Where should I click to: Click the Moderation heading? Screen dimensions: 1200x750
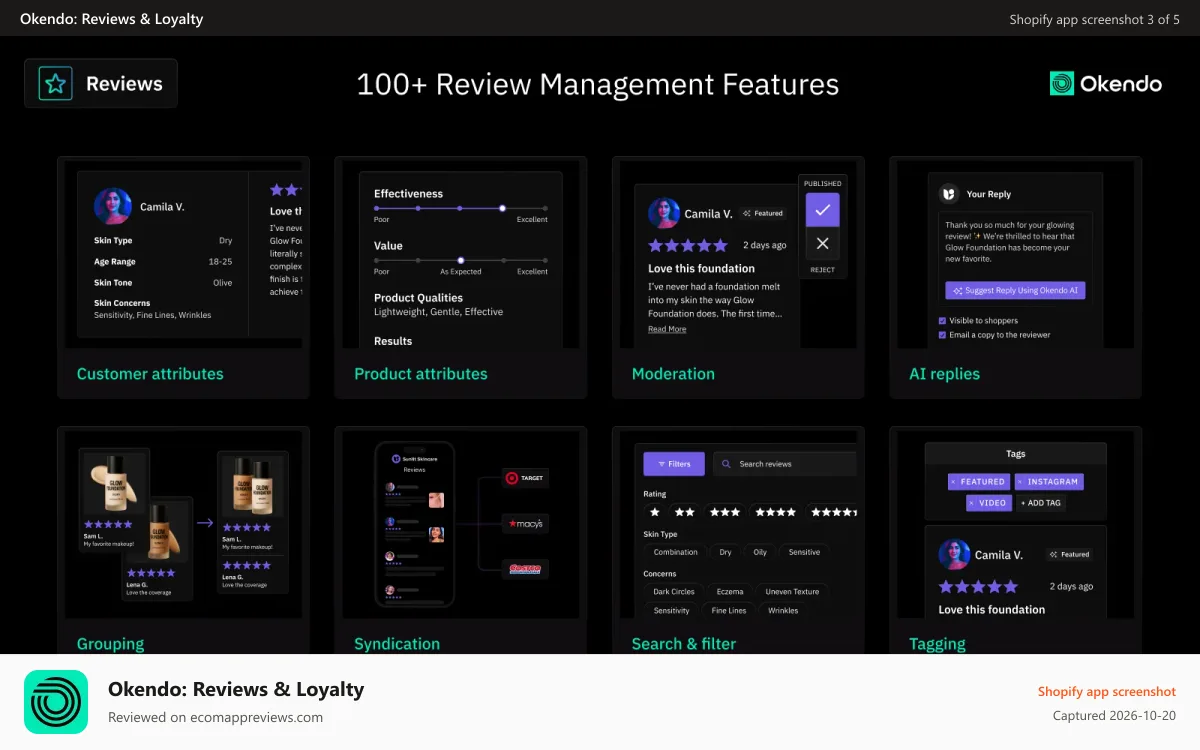point(673,374)
